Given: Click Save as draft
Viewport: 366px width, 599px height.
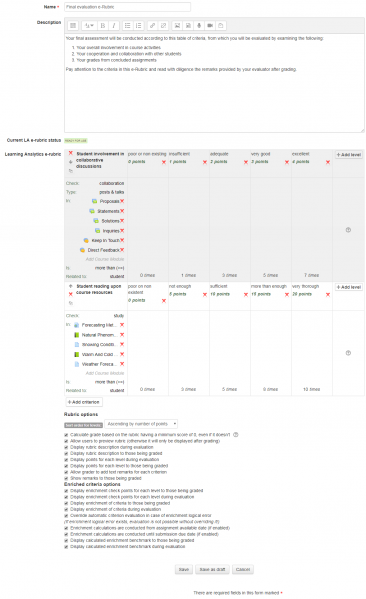Looking at the screenshot, I should click(212, 569).
